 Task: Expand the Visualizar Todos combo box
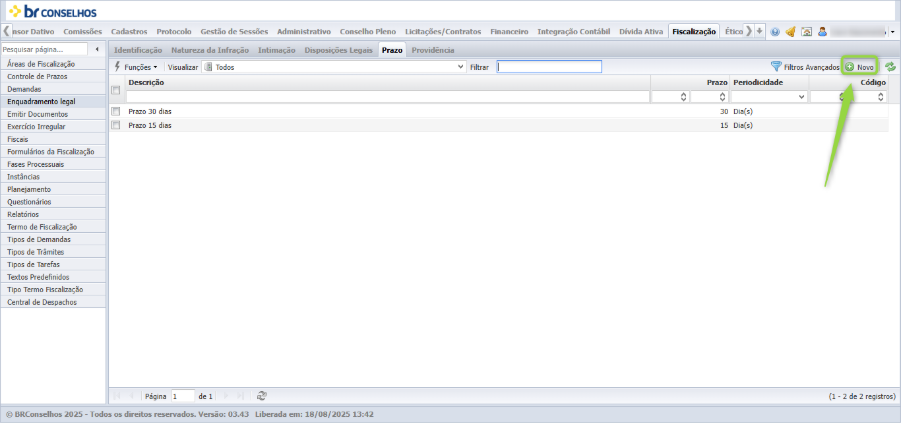(460, 67)
